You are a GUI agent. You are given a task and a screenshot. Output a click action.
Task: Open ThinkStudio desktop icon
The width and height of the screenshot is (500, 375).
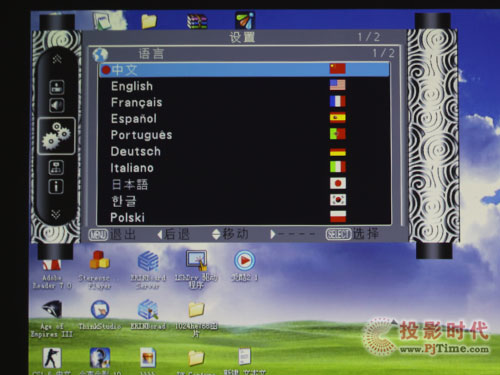coord(100,315)
